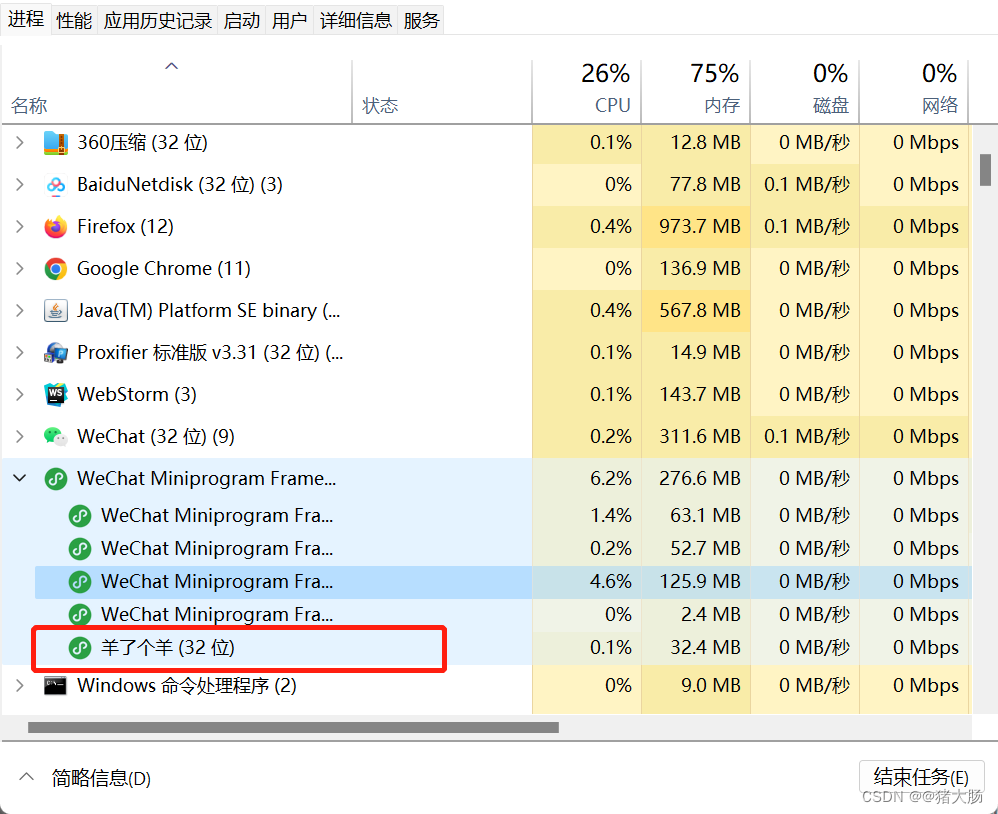Switch to the 进程 tab

click(x=26, y=19)
